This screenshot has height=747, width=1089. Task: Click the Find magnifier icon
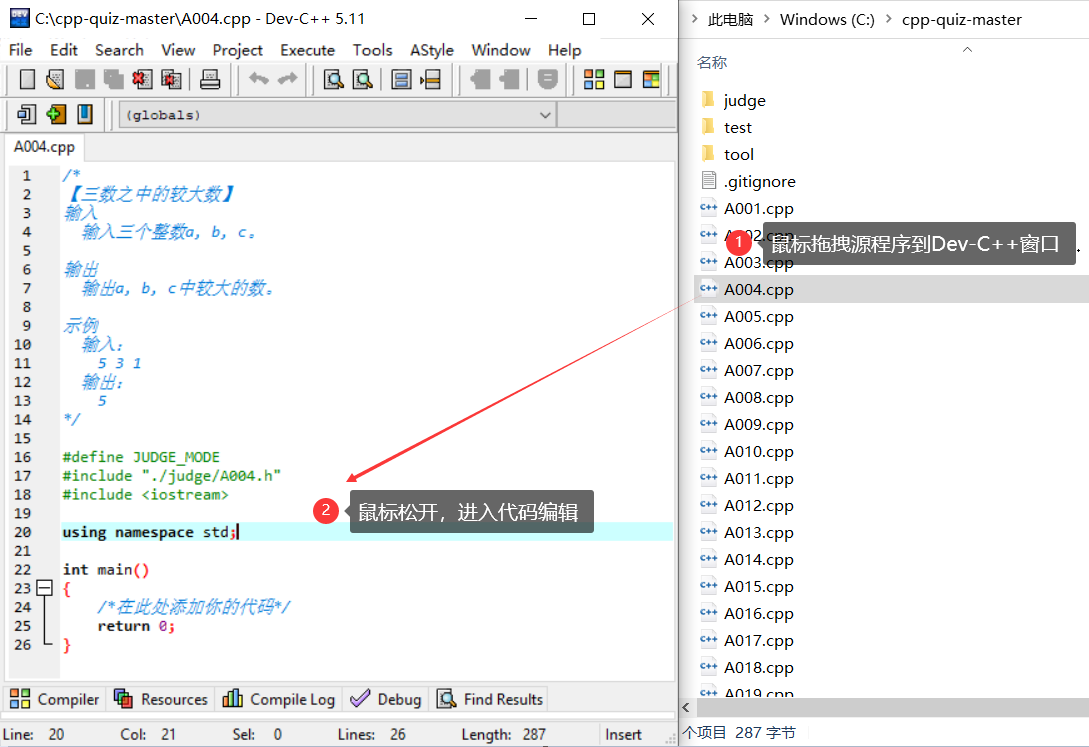pyautogui.click(x=334, y=79)
